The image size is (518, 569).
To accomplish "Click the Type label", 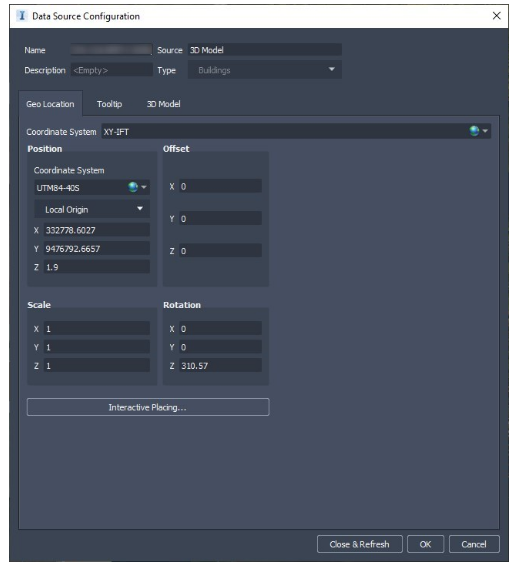I will click(167, 70).
